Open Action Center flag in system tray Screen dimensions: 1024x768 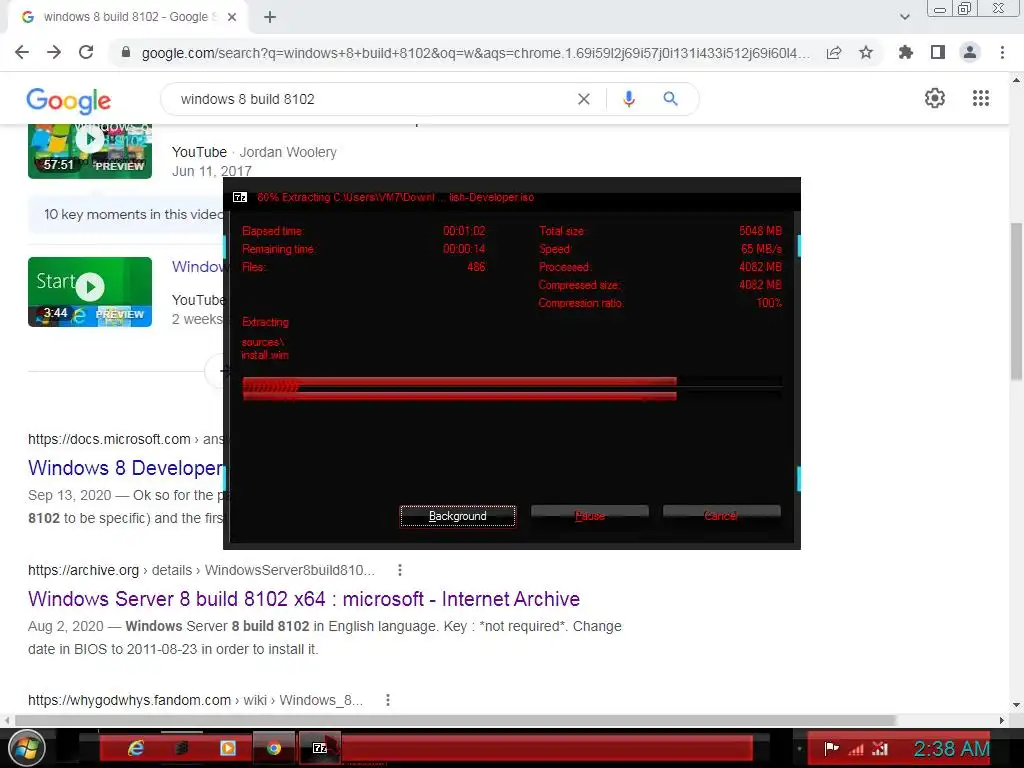point(831,748)
